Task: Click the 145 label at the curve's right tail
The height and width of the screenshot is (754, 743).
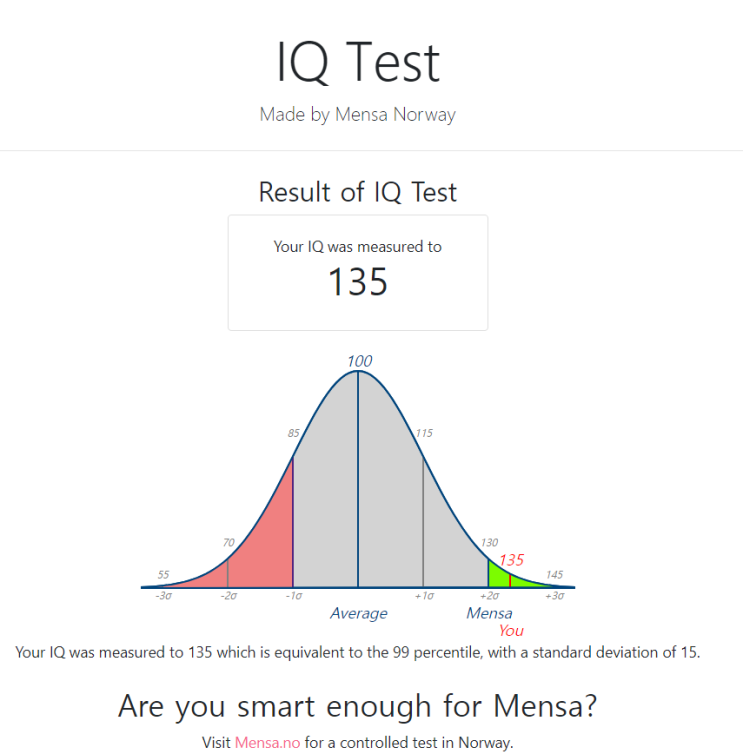Action: 554,575
